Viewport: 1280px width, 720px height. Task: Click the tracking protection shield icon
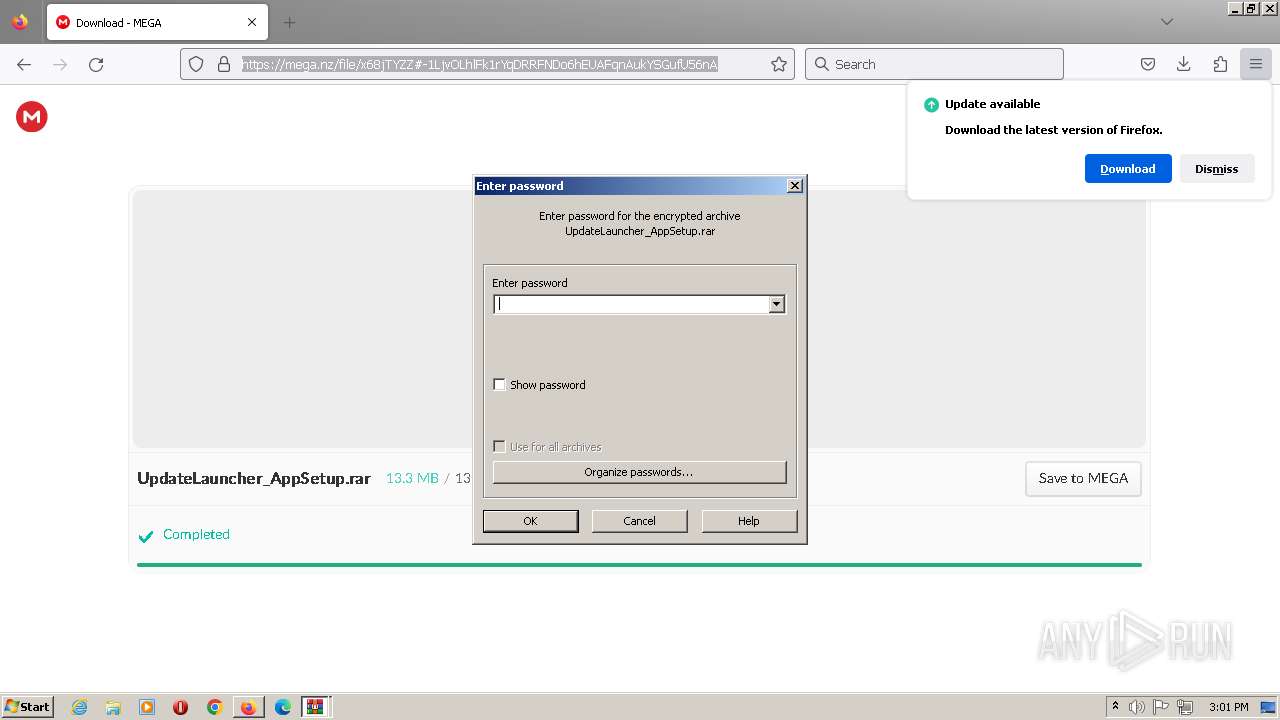tap(196, 64)
